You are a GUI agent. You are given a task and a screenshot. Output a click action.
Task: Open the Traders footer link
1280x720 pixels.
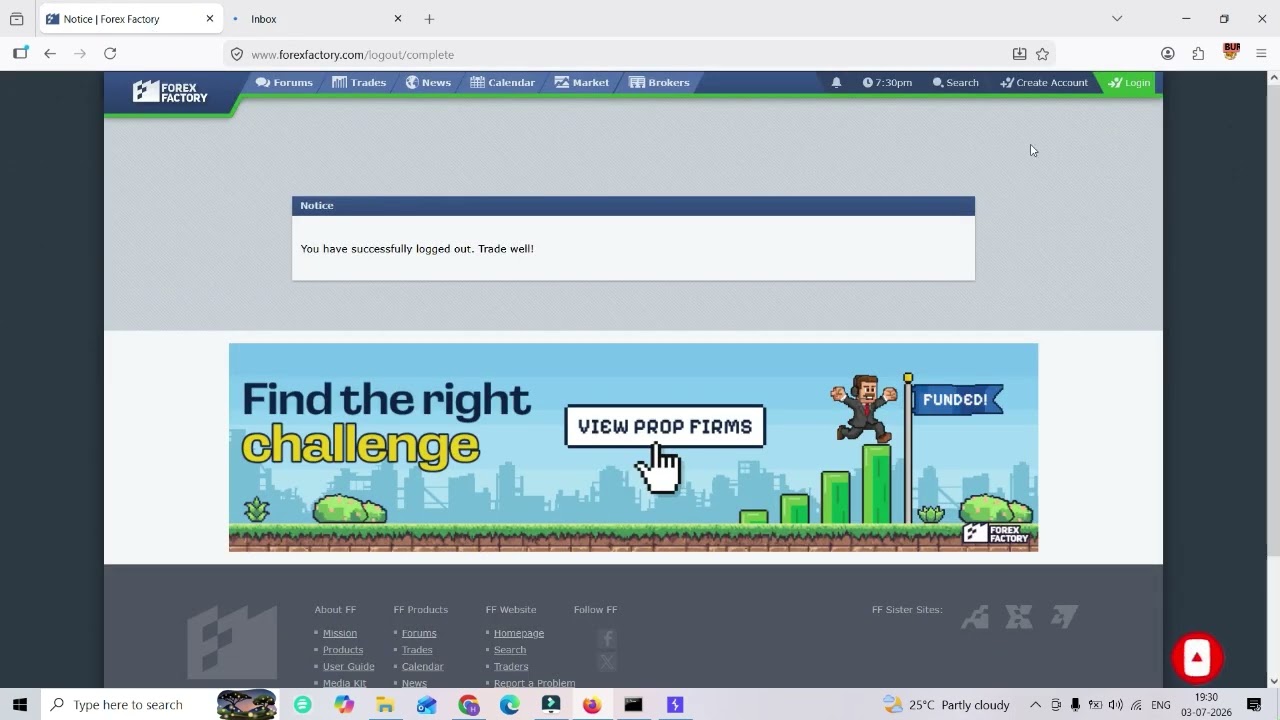(511, 666)
